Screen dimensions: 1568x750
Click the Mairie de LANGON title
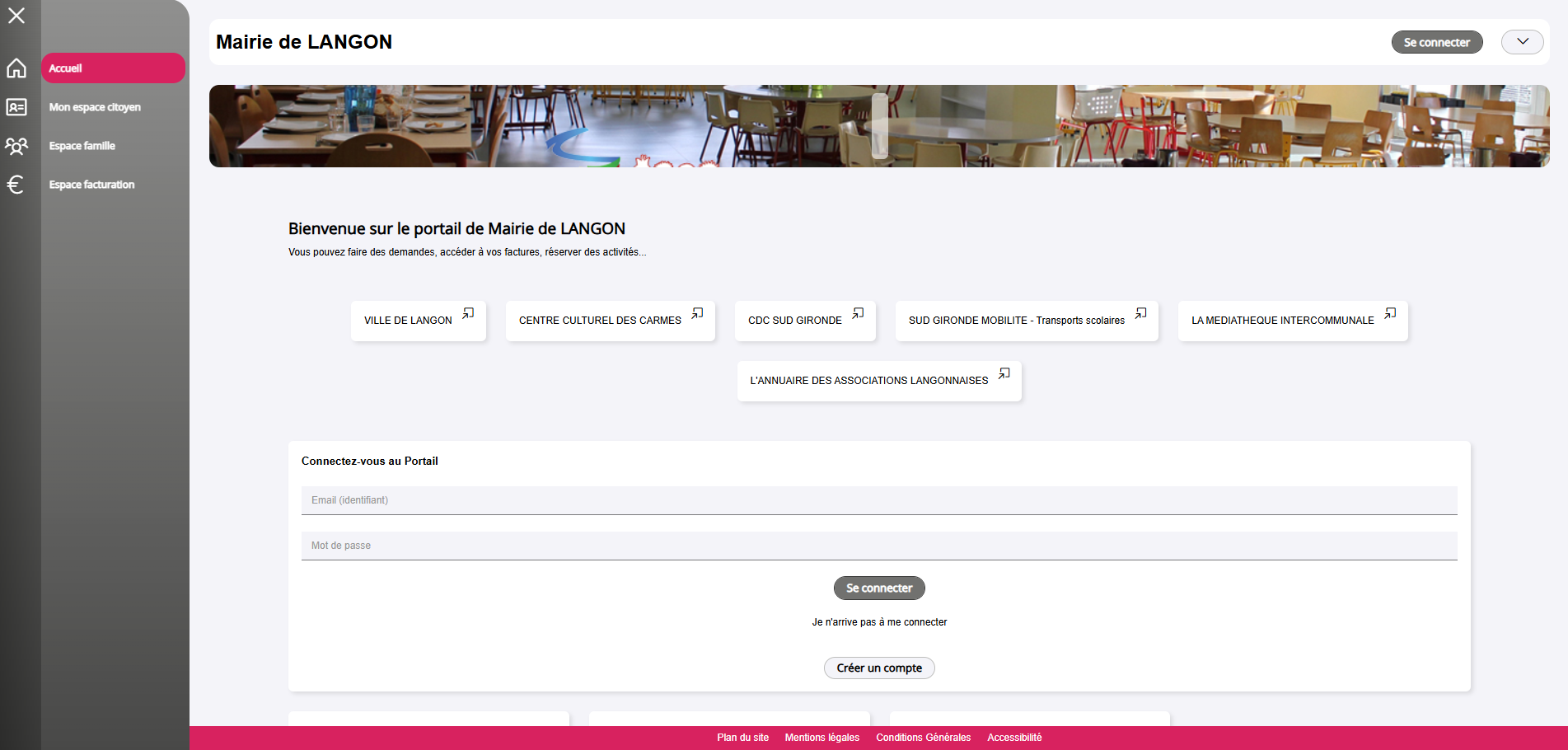click(x=304, y=42)
